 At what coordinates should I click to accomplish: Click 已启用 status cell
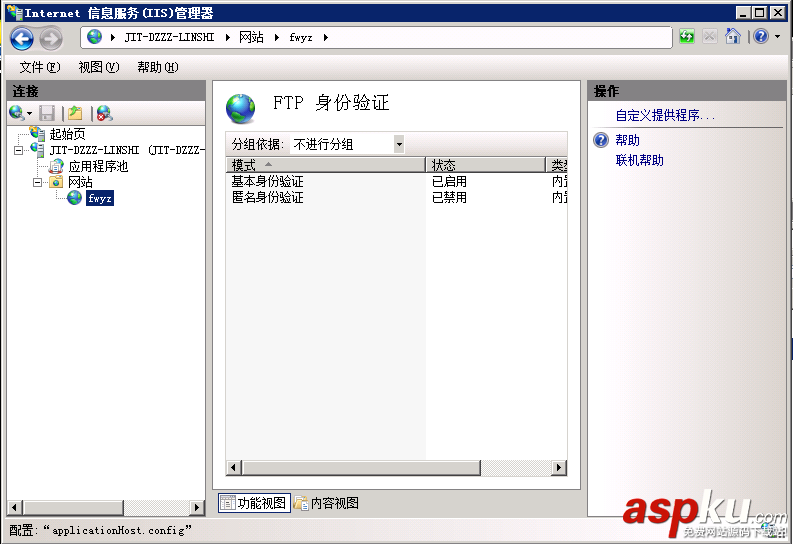coord(449,181)
